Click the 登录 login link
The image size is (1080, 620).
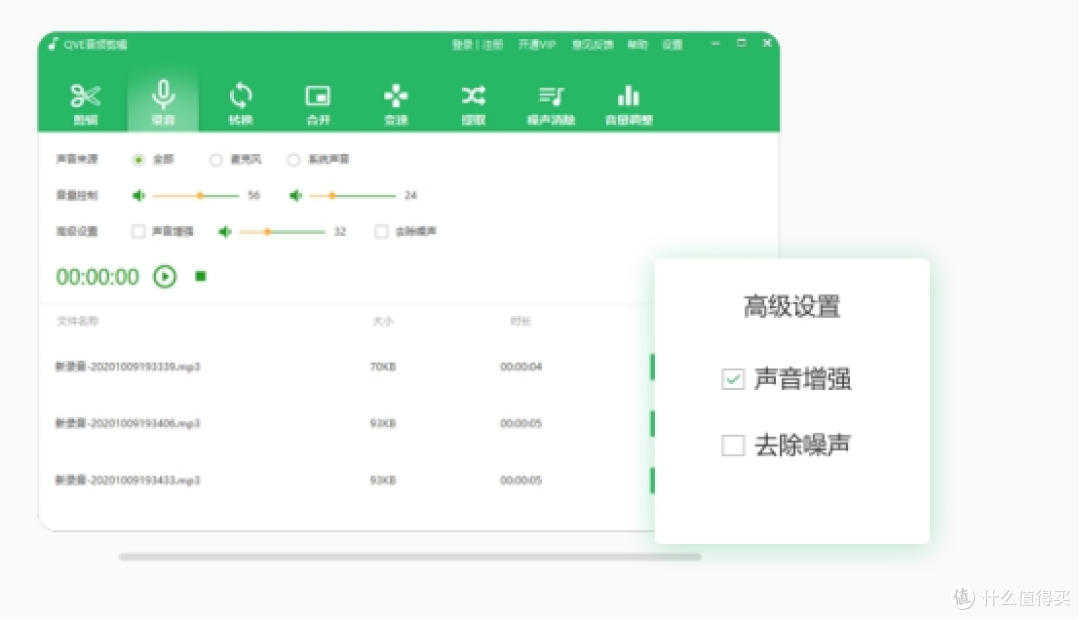click(462, 45)
